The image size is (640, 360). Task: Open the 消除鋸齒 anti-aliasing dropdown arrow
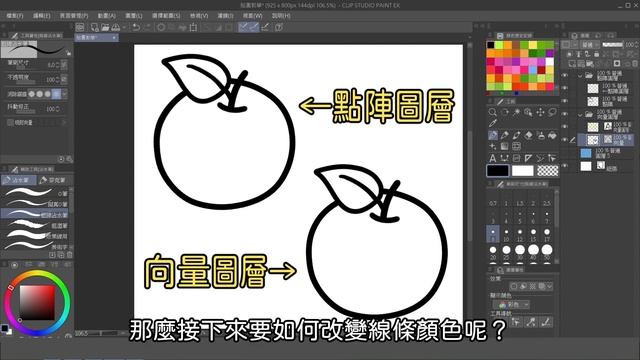click(64, 94)
